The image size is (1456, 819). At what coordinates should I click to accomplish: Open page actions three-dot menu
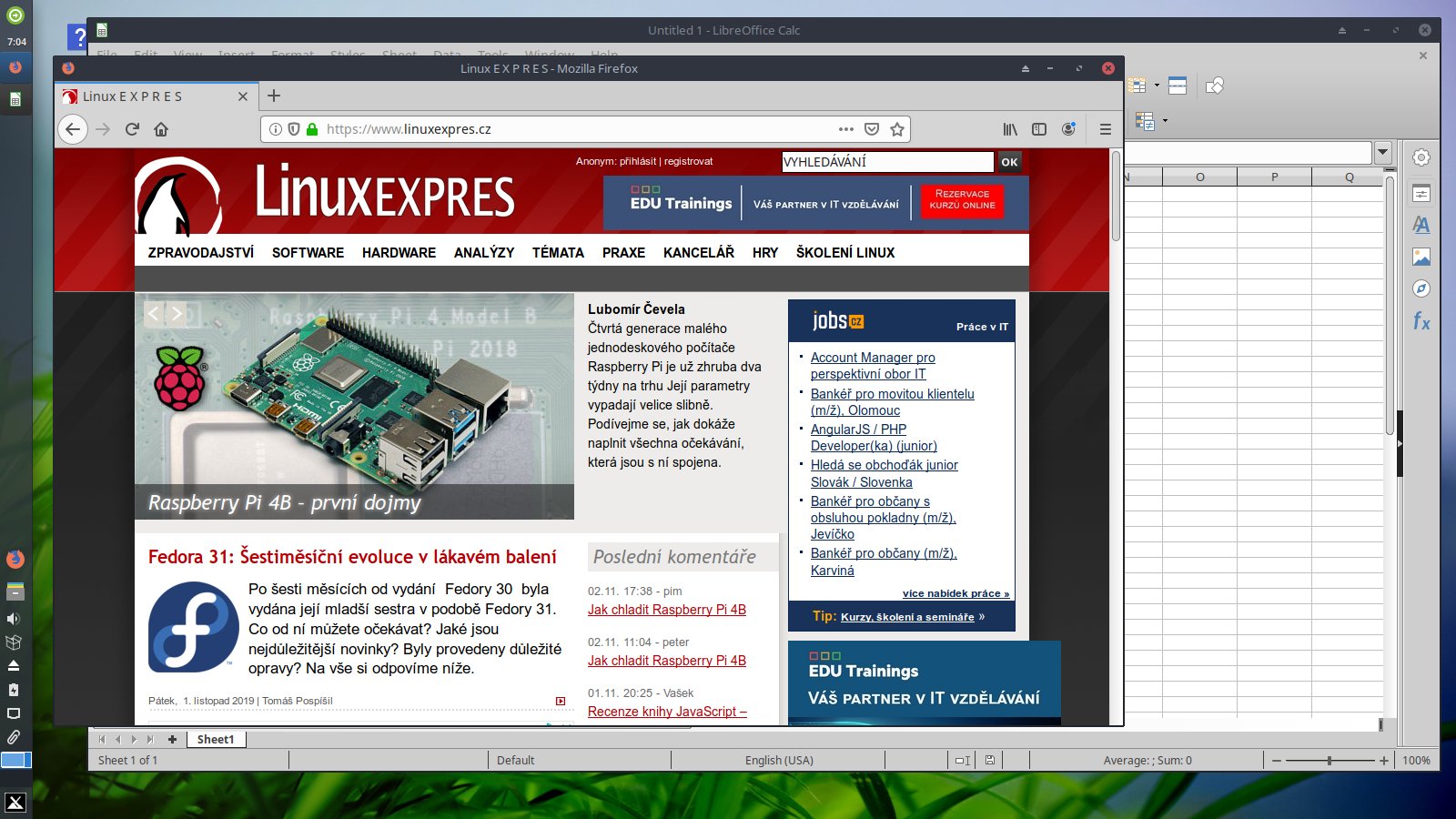(846, 129)
